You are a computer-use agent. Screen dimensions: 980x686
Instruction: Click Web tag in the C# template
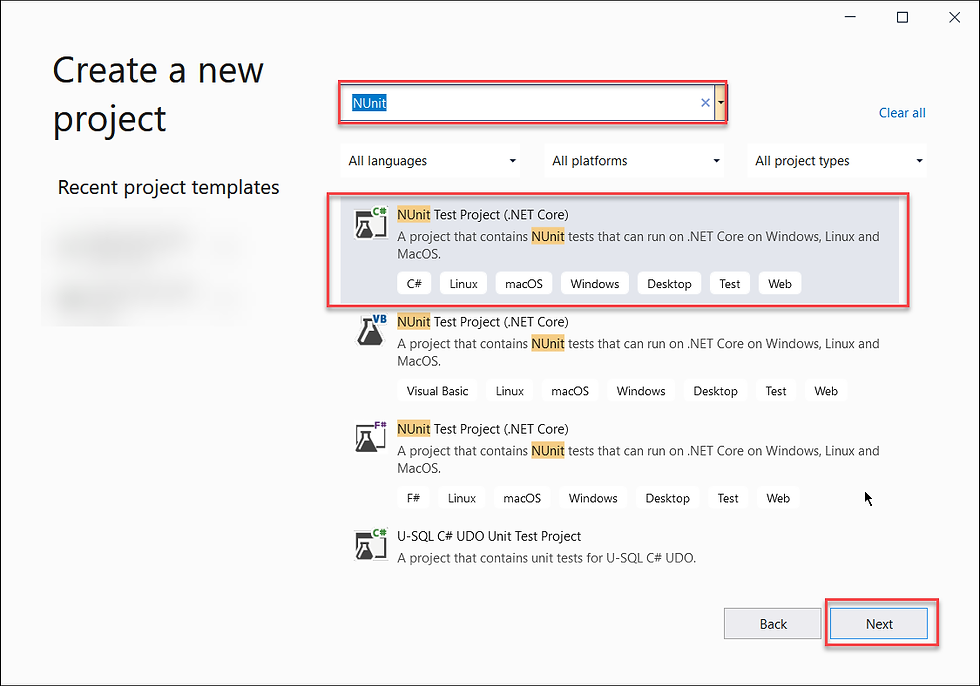tap(779, 284)
